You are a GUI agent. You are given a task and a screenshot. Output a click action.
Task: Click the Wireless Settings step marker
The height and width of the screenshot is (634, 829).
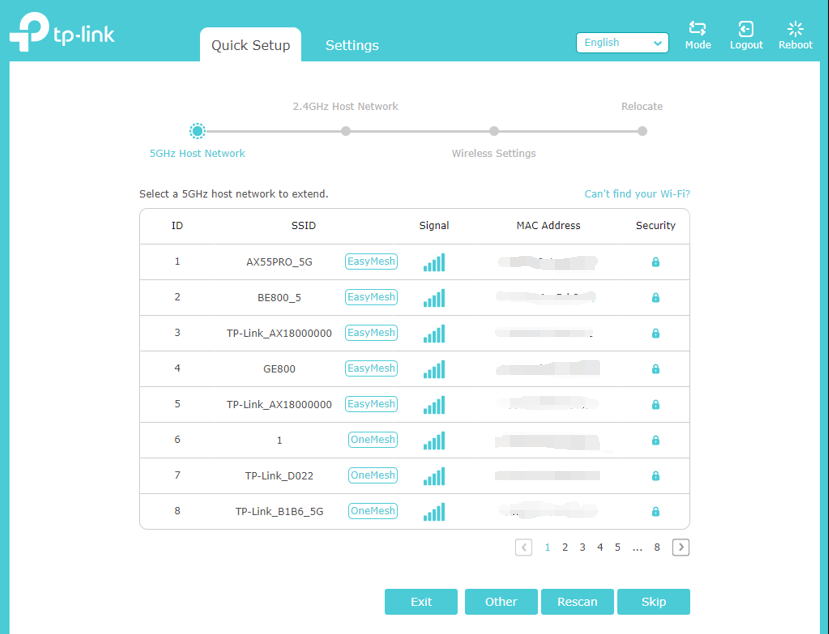pyautogui.click(x=494, y=131)
